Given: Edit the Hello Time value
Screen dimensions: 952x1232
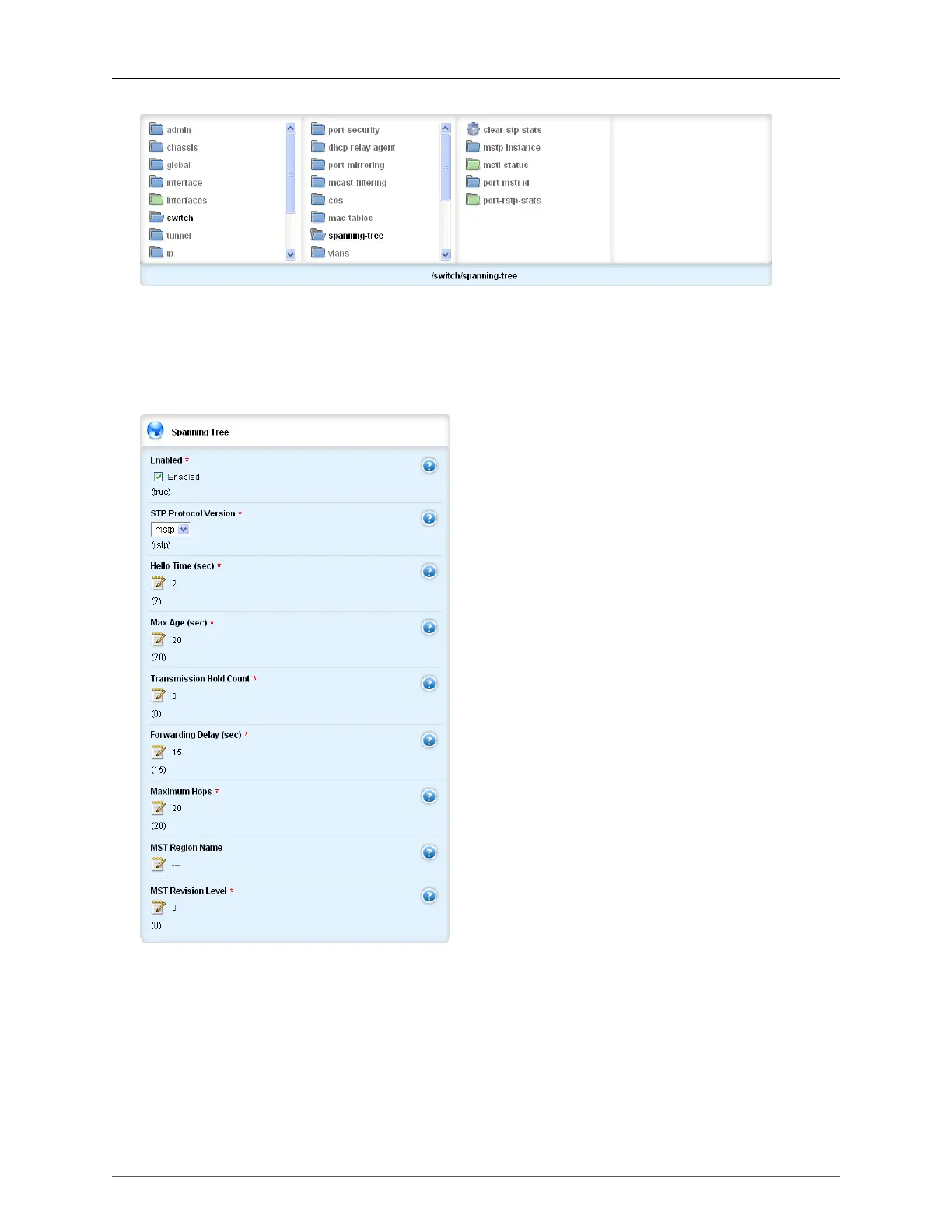Looking at the screenshot, I should pyautogui.click(x=159, y=583).
